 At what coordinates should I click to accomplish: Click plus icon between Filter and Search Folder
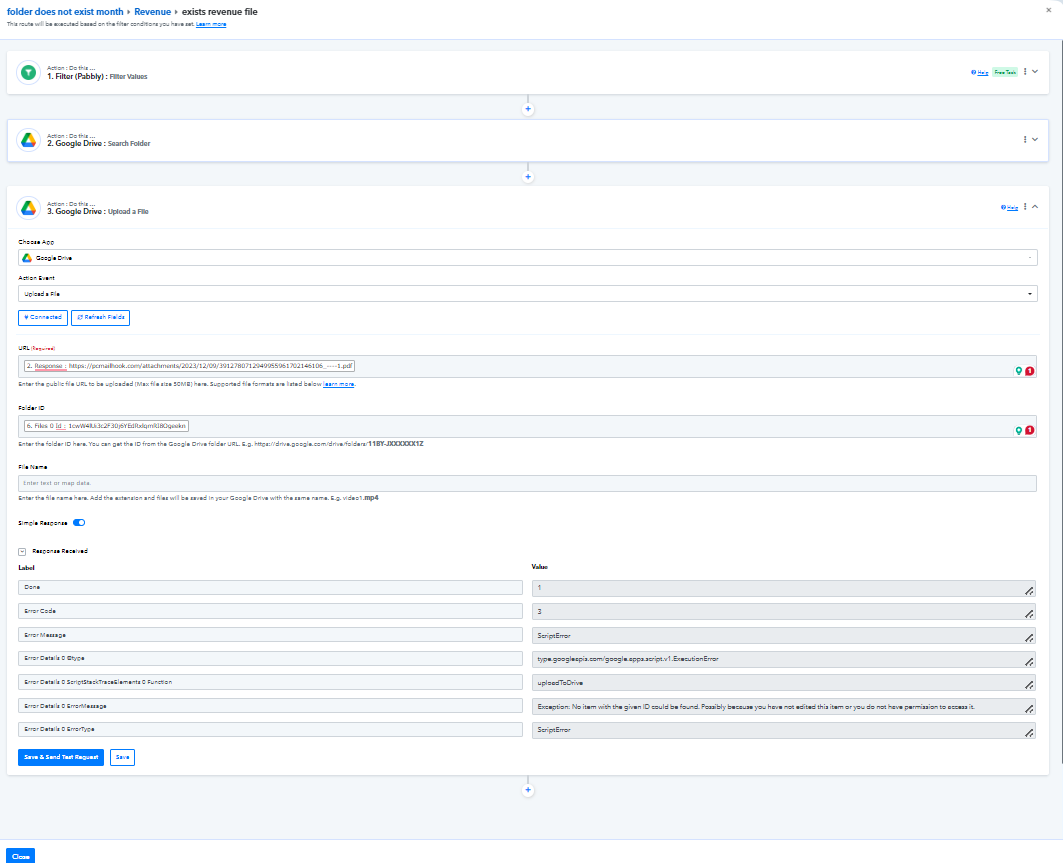[528, 108]
